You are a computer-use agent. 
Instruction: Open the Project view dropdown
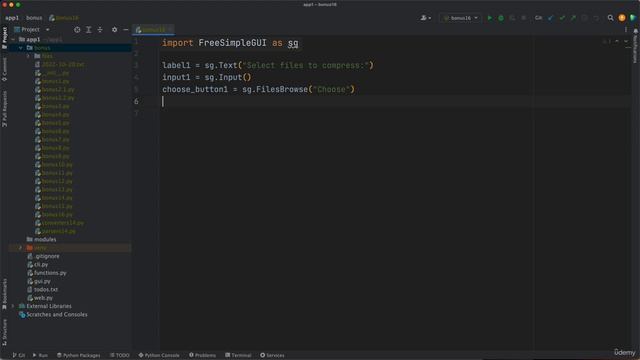pos(31,29)
